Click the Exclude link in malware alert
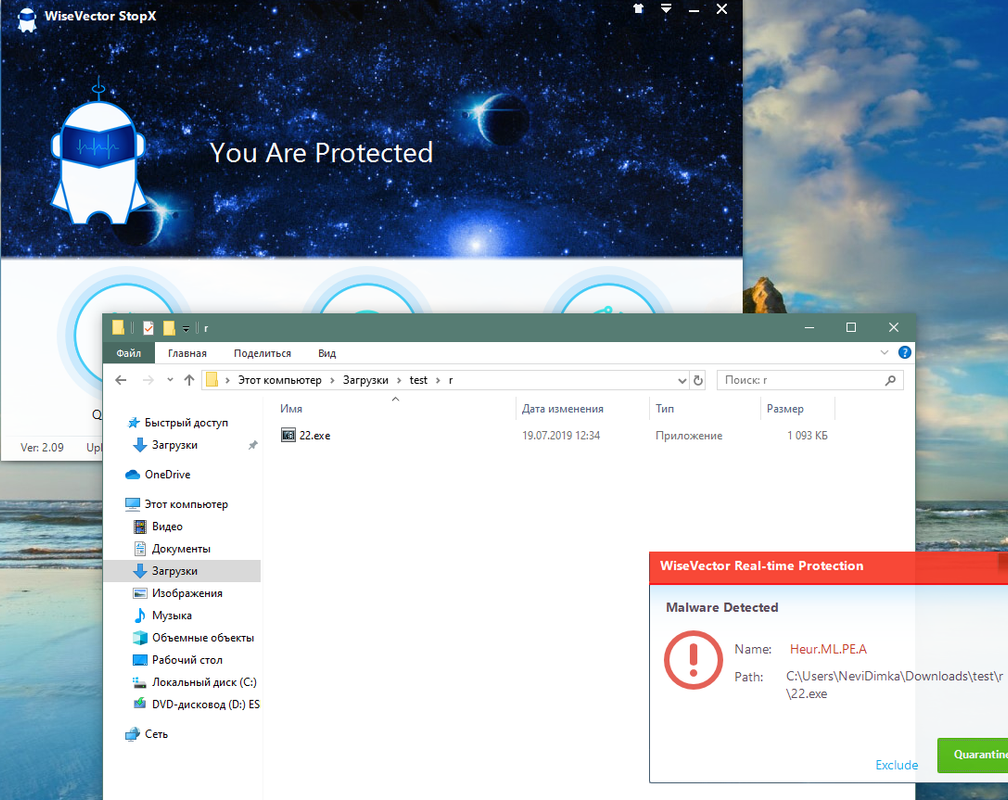Image resolution: width=1008 pixels, height=800 pixels. (897, 765)
